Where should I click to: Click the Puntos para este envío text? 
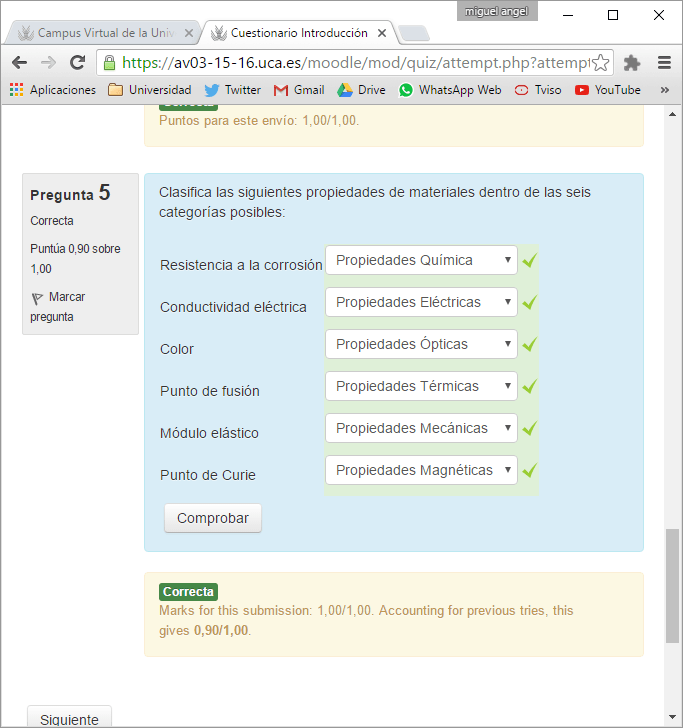pos(259,121)
